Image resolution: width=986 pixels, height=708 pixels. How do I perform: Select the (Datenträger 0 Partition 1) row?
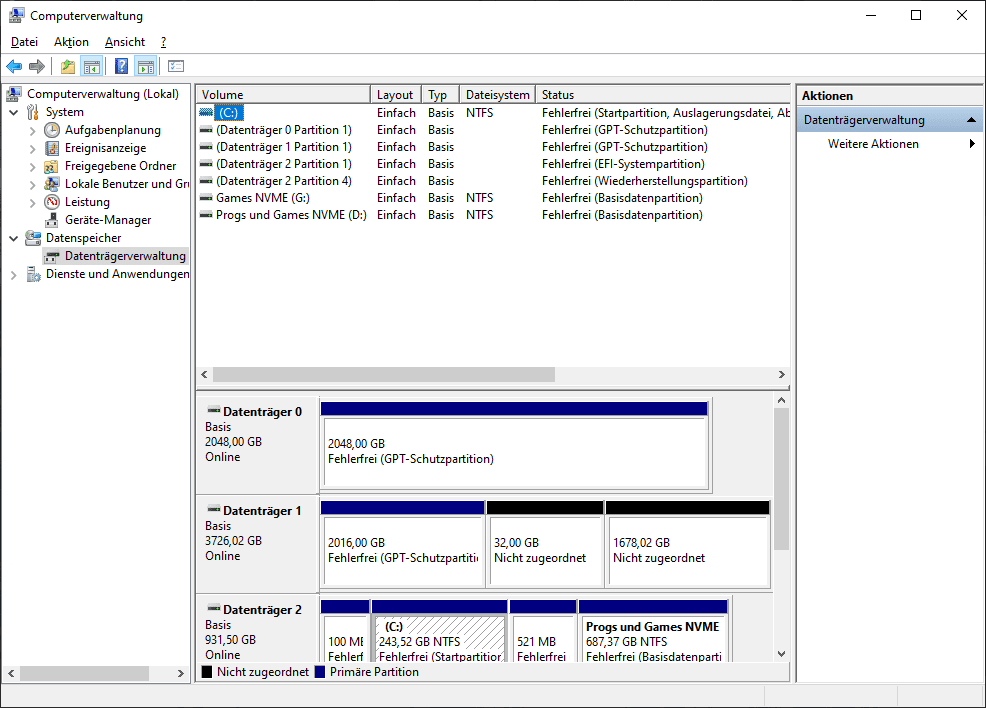coord(493,130)
